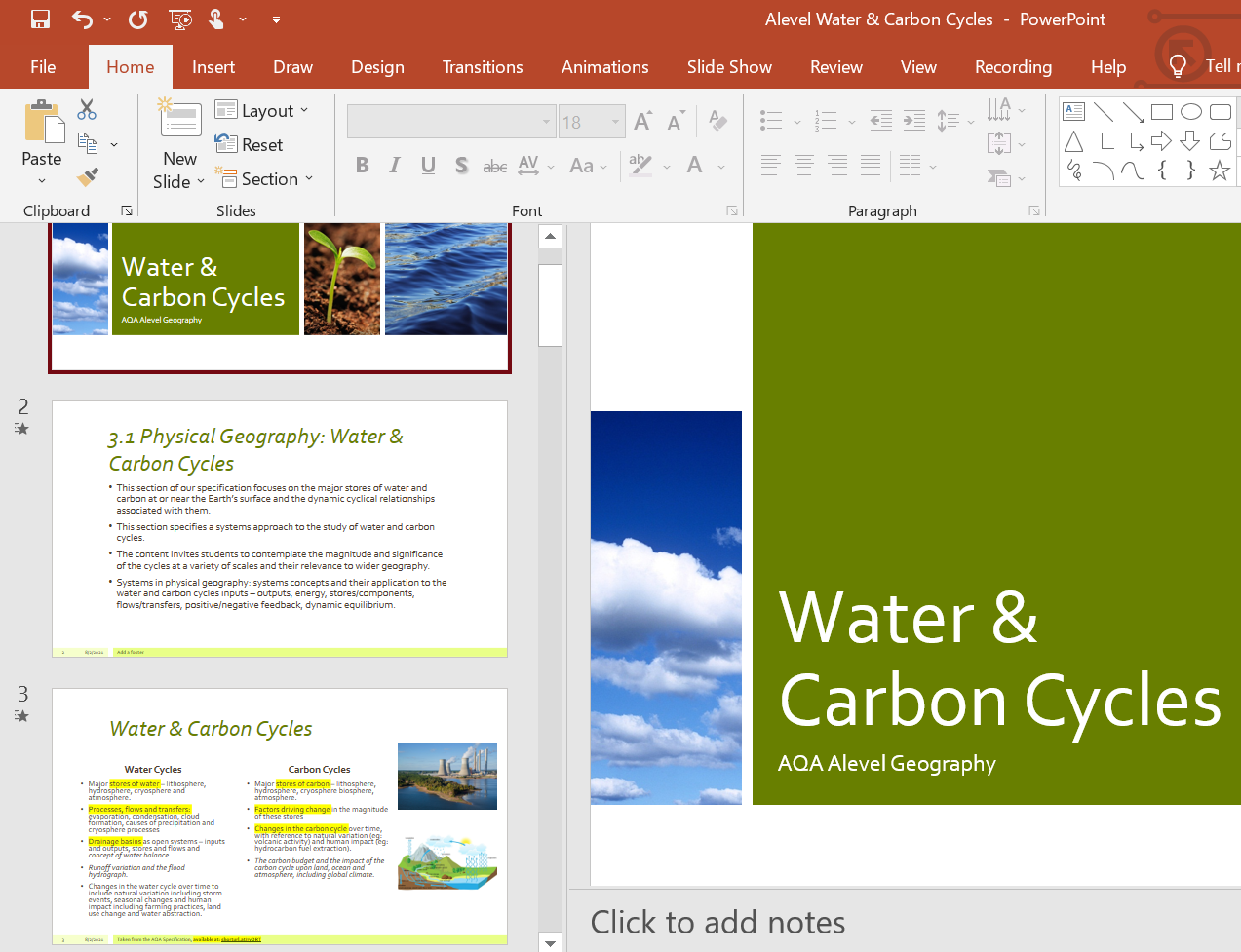
Task: Pick the left brace shape
Action: (1162, 171)
